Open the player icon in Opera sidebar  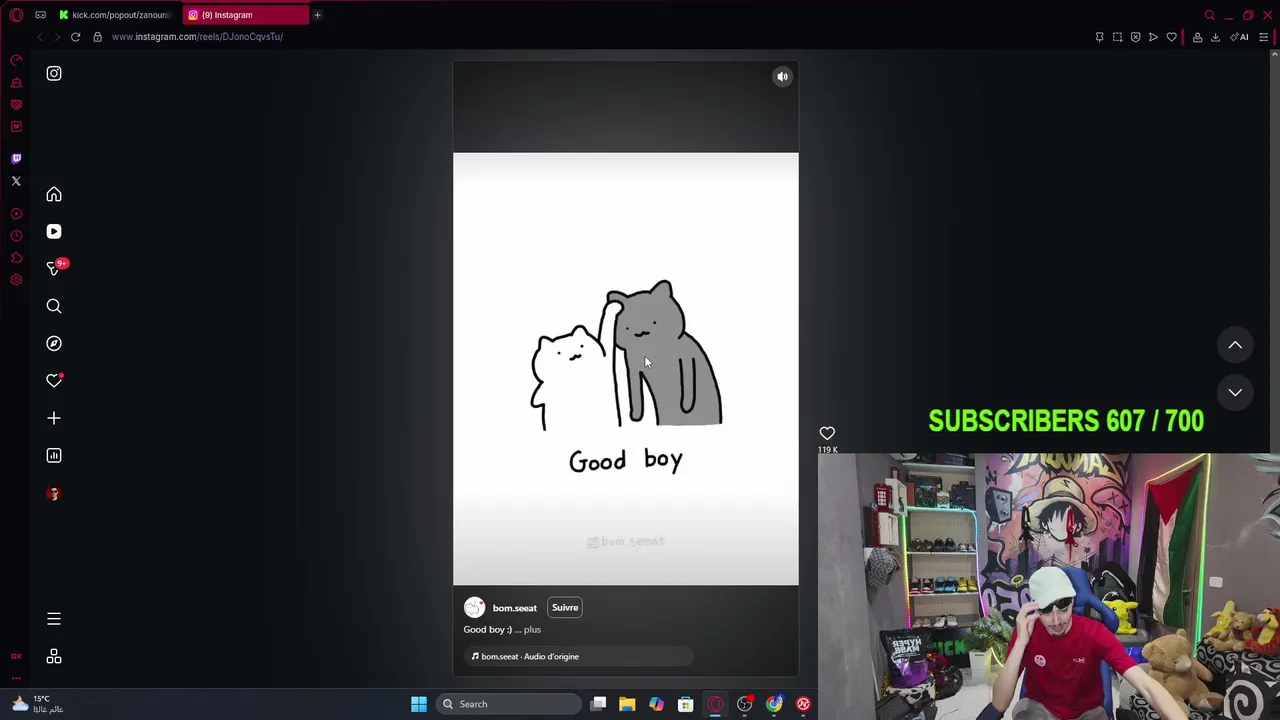tap(16, 214)
